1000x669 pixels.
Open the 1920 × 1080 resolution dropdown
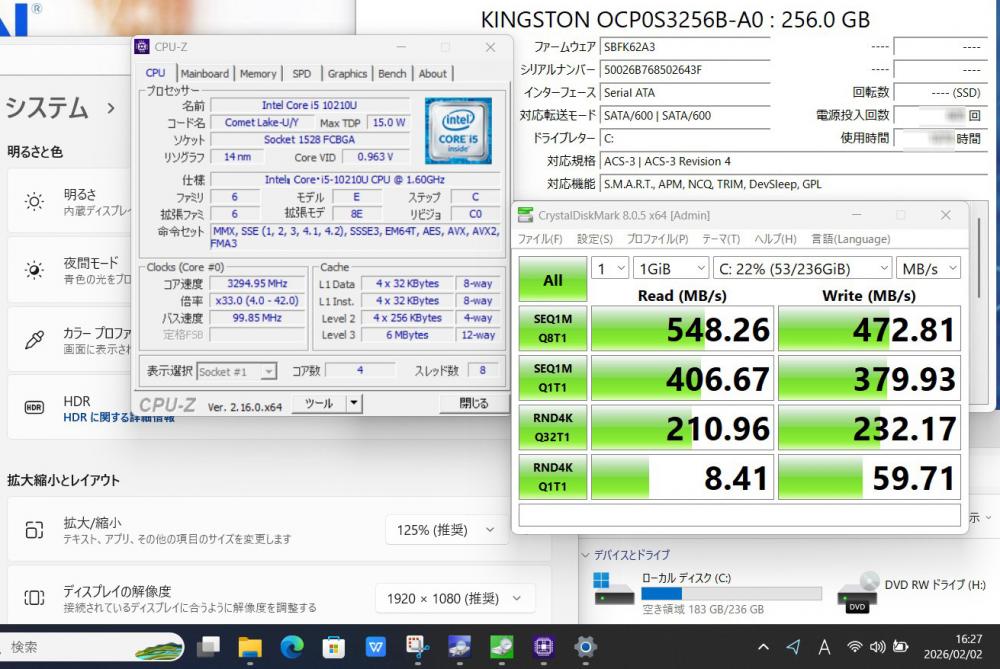[455, 598]
